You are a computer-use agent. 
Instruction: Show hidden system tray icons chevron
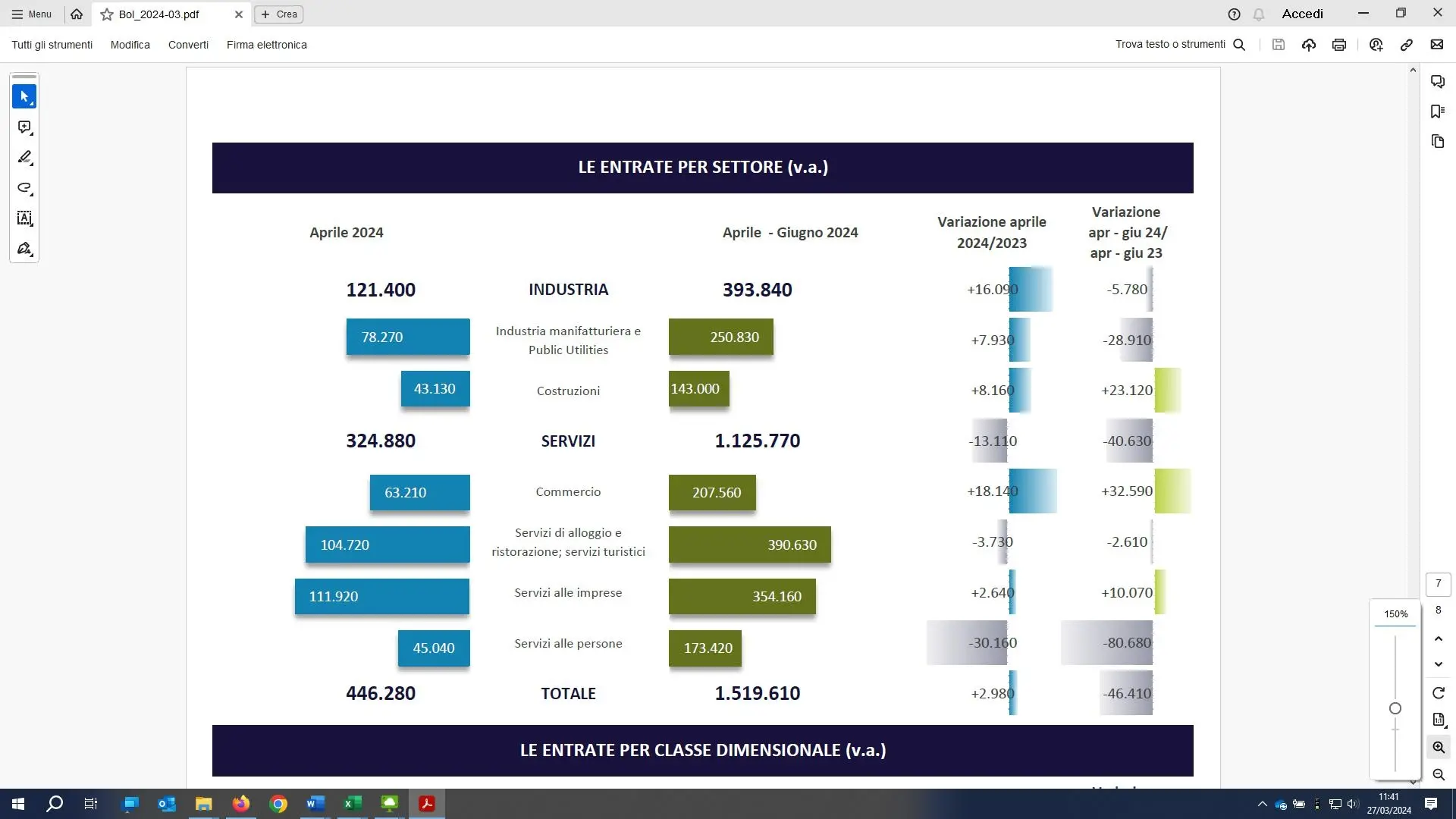pyautogui.click(x=1262, y=804)
